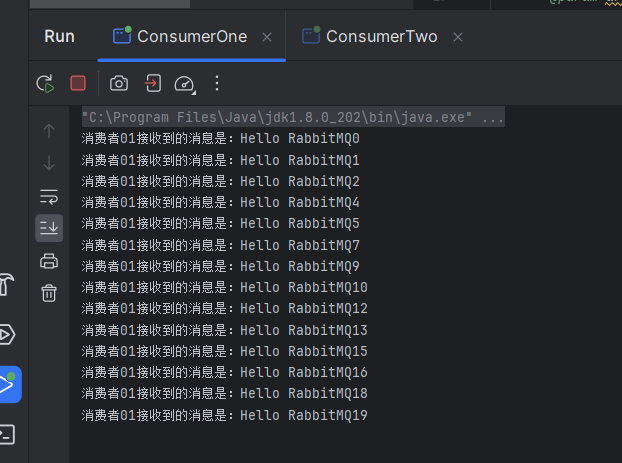This screenshot has height=463, width=622.
Task: Click the java.exe command line
Action: click(293, 117)
